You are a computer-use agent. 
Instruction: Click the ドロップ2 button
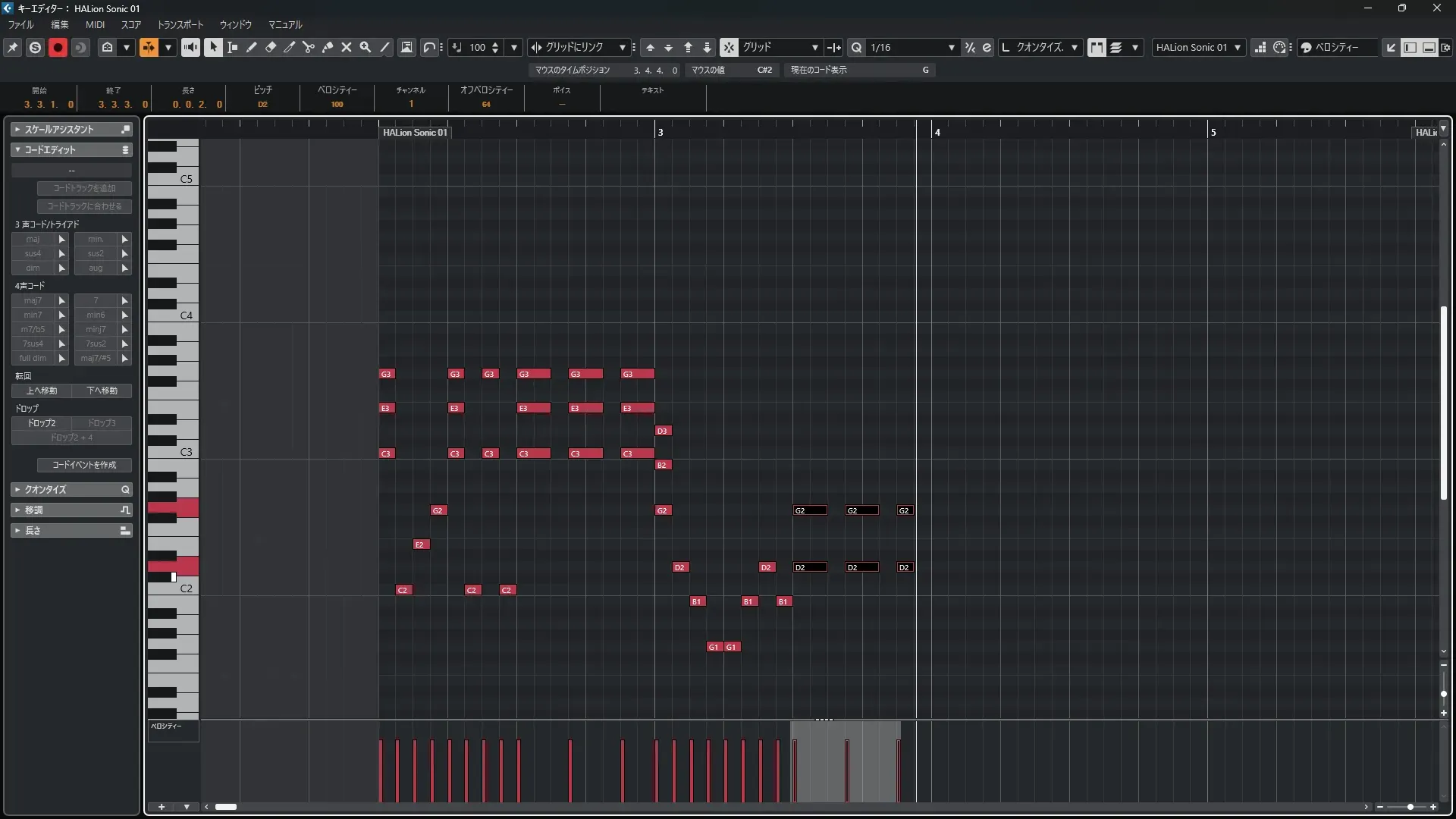[x=42, y=423]
